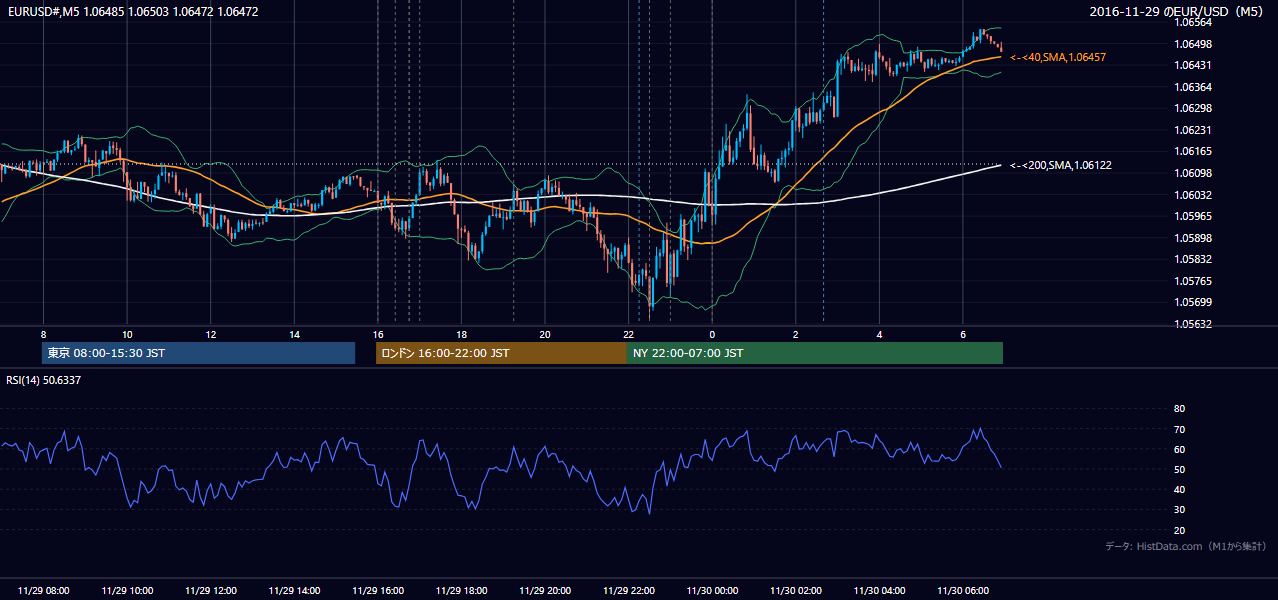1278x600 pixels.
Task: Click price axis value 1.05832
Action: pyautogui.click(x=1193, y=259)
